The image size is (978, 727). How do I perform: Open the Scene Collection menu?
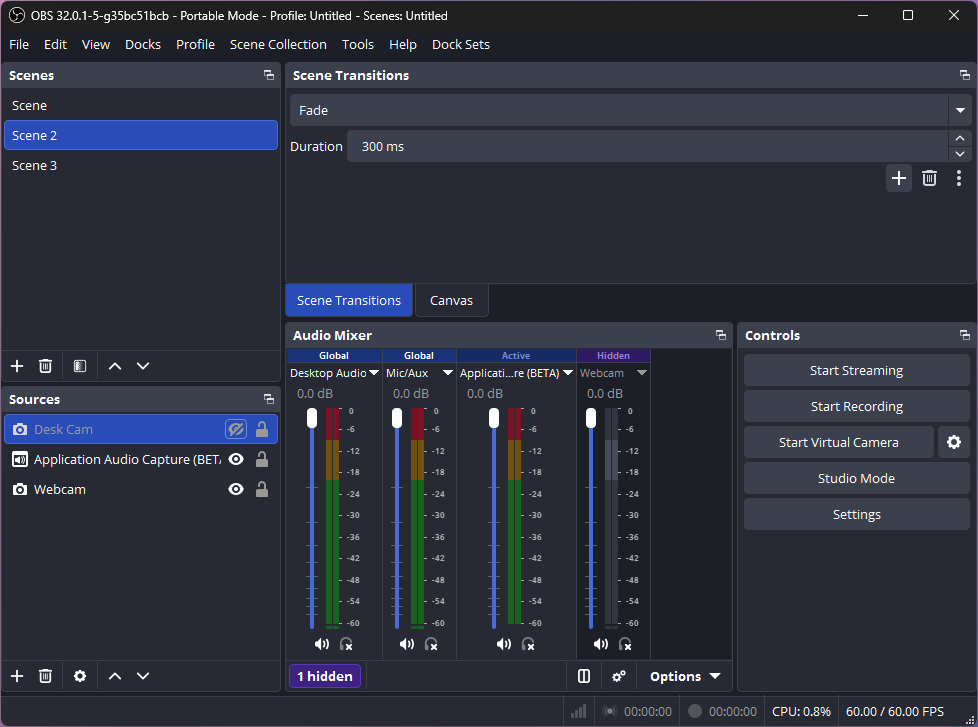pos(278,44)
